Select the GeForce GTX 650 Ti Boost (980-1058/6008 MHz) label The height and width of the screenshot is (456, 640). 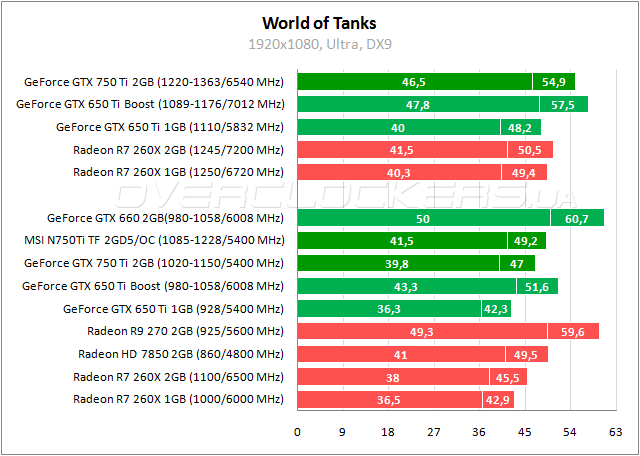153,286
